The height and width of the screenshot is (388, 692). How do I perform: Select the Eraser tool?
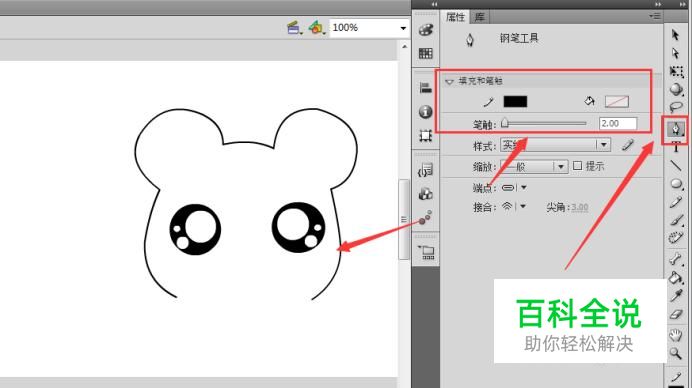[x=676, y=314]
